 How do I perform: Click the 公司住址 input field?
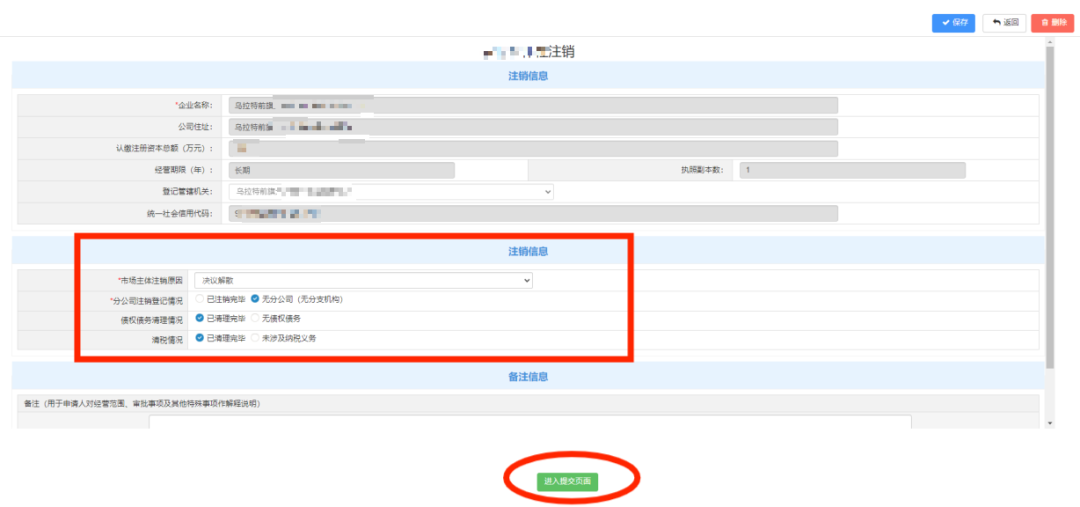pyautogui.click(x=533, y=127)
